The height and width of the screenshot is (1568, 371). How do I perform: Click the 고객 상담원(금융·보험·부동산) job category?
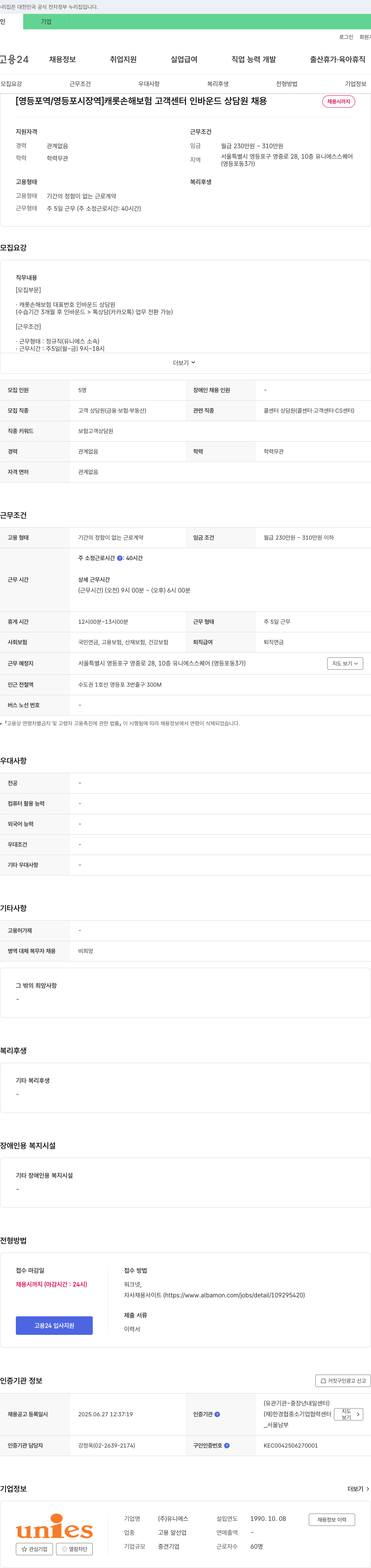point(112,411)
